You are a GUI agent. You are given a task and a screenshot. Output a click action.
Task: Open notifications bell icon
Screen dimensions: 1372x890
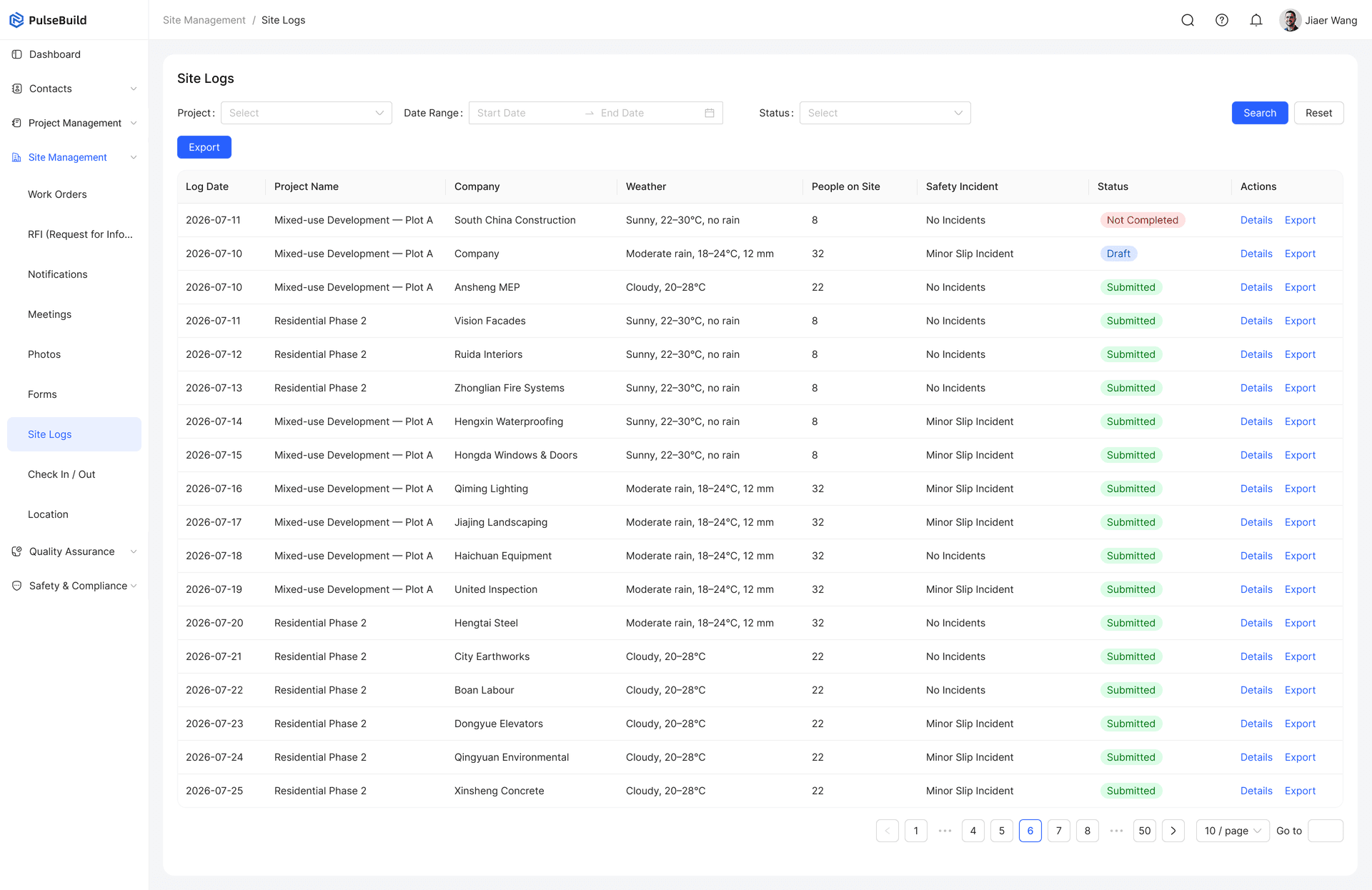[x=1256, y=20]
